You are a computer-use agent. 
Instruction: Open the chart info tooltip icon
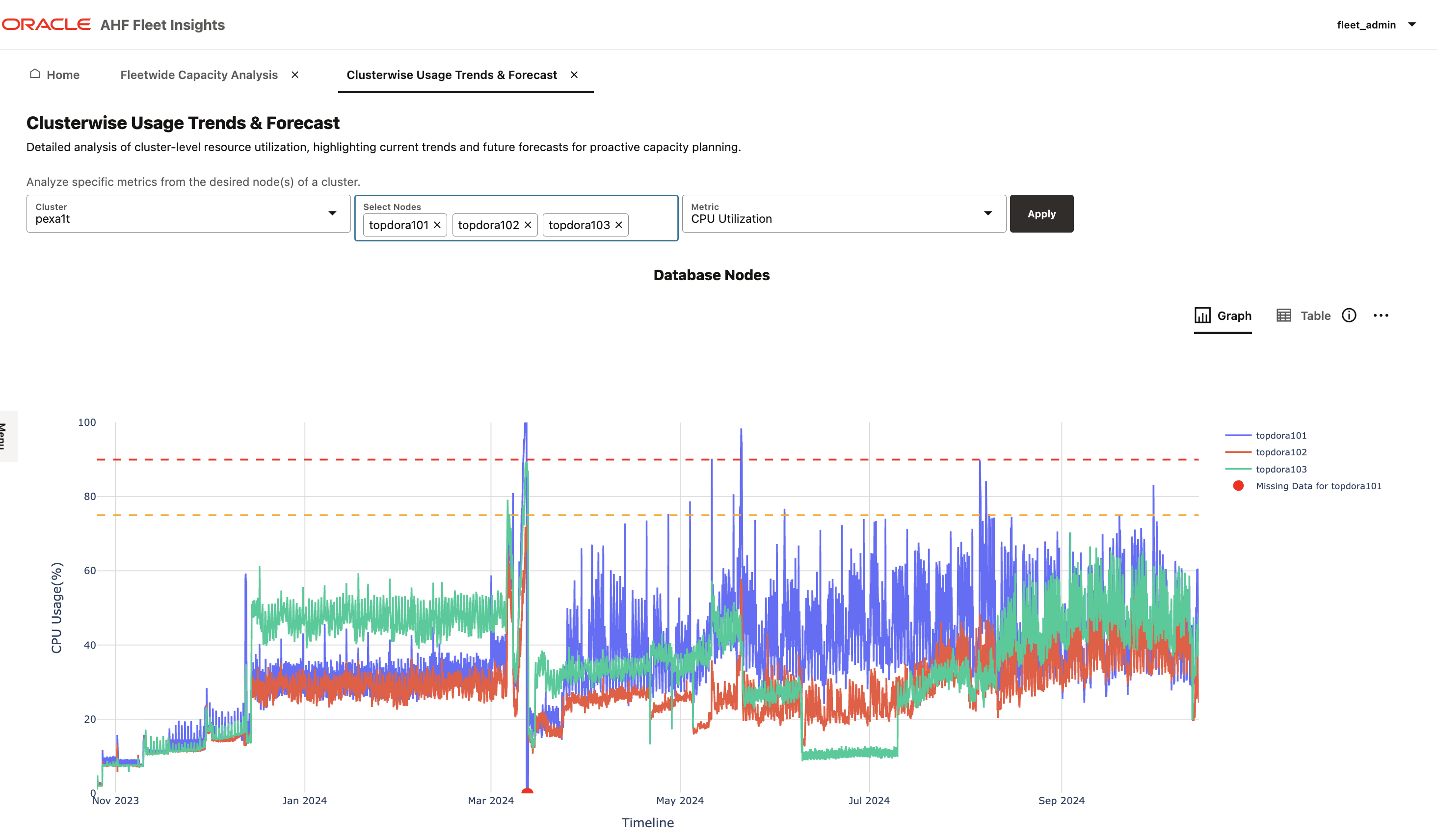(x=1349, y=315)
